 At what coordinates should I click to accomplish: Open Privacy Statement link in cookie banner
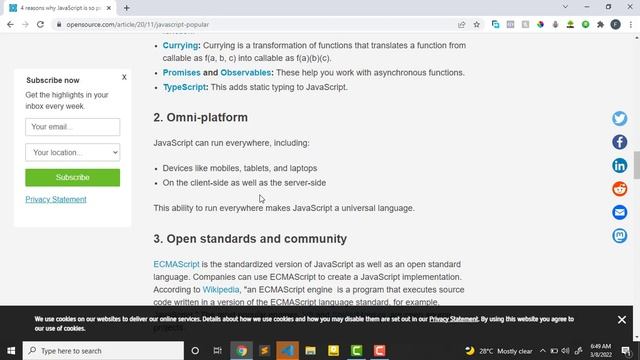(453, 319)
